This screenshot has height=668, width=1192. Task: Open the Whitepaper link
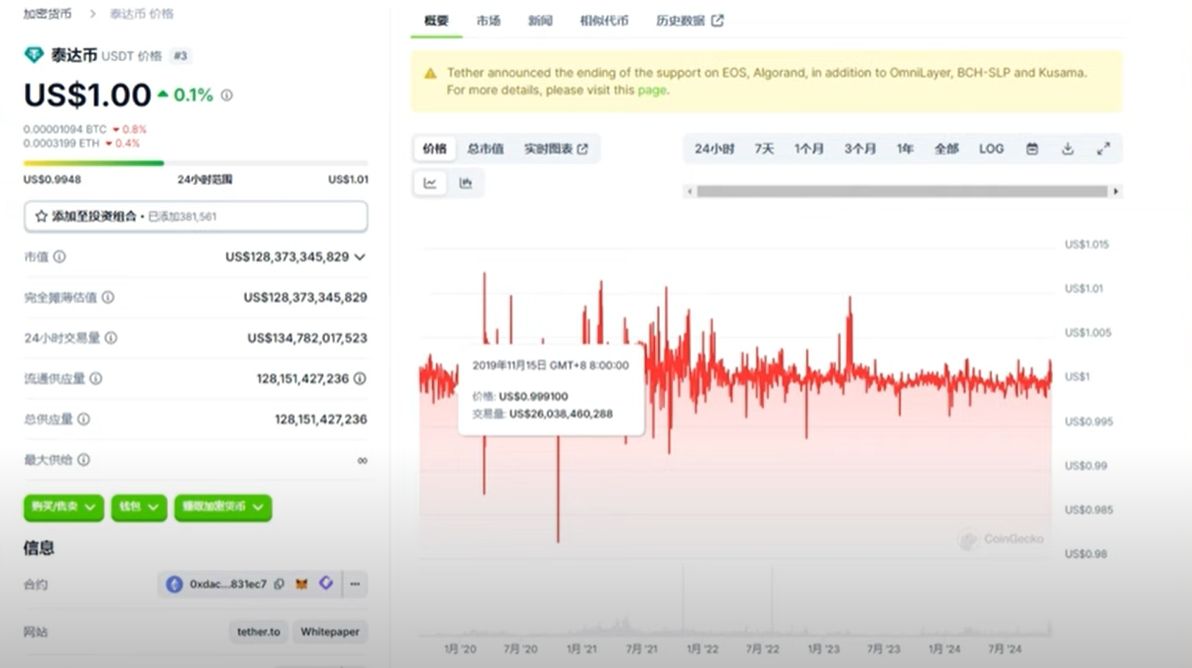point(331,632)
